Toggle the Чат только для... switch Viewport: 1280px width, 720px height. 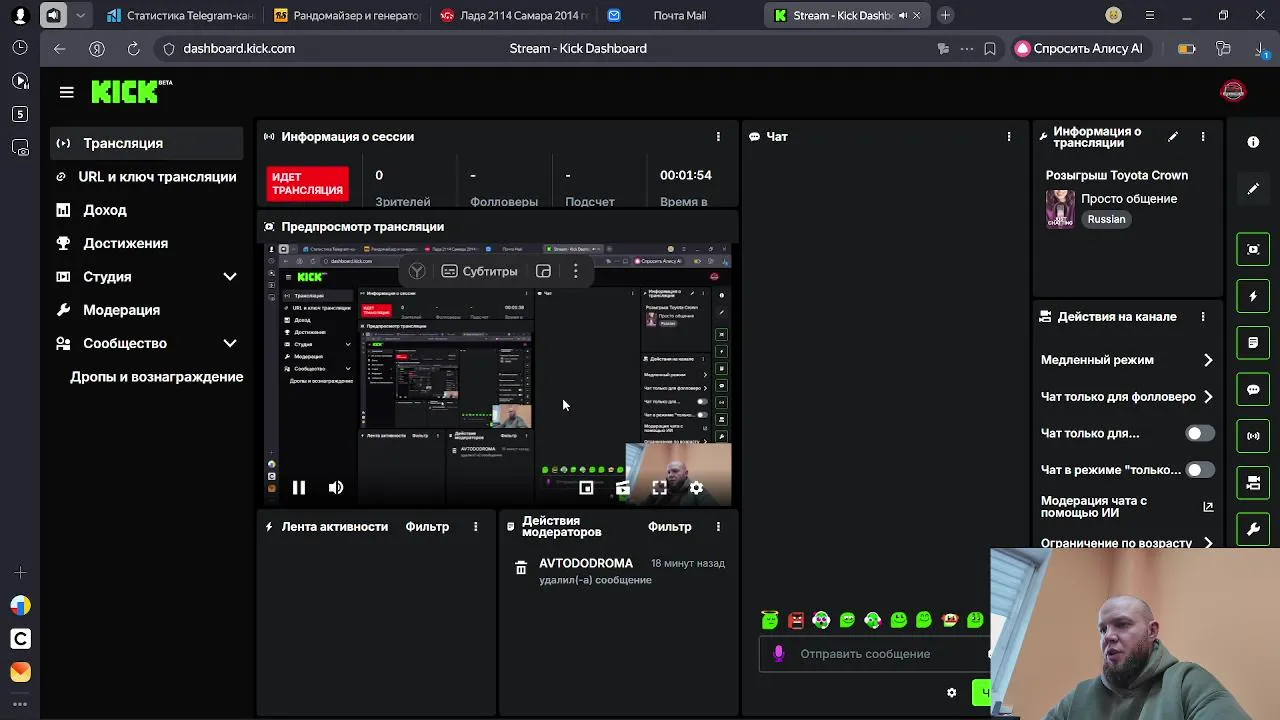point(1200,434)
